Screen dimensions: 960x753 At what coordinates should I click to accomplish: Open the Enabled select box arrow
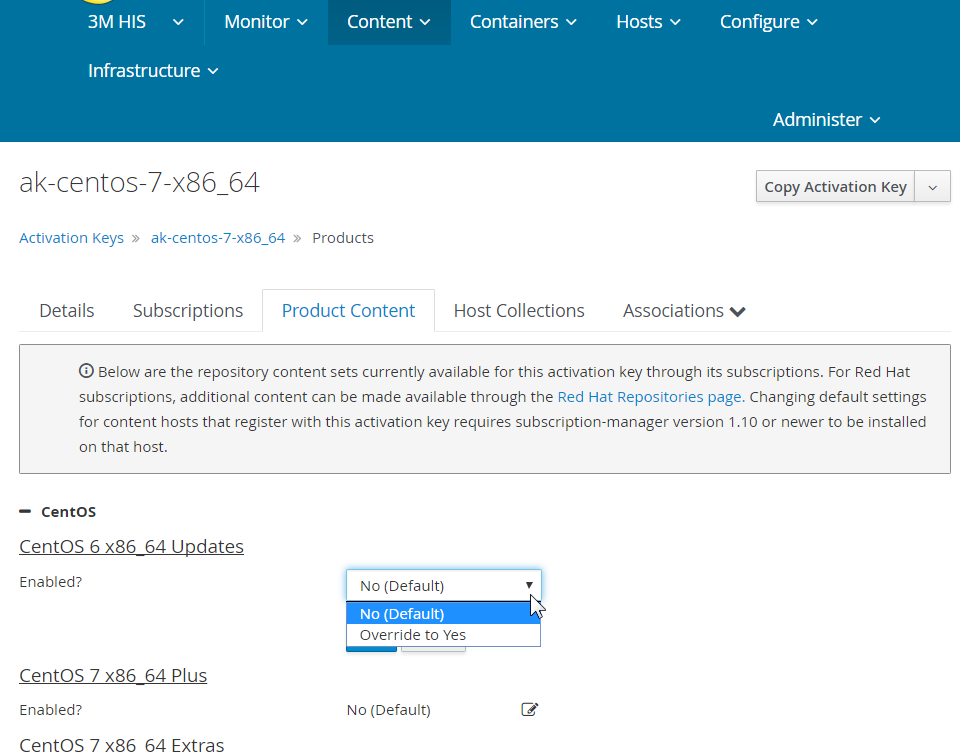click(x=529, y=585)
